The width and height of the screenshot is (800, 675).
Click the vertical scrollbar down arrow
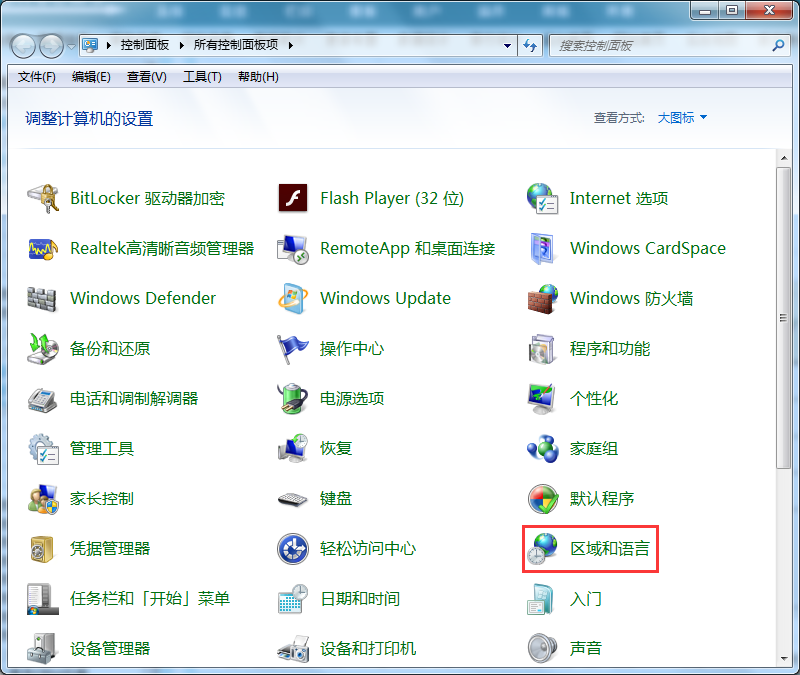pyautogui.click(x=783, y=659)
